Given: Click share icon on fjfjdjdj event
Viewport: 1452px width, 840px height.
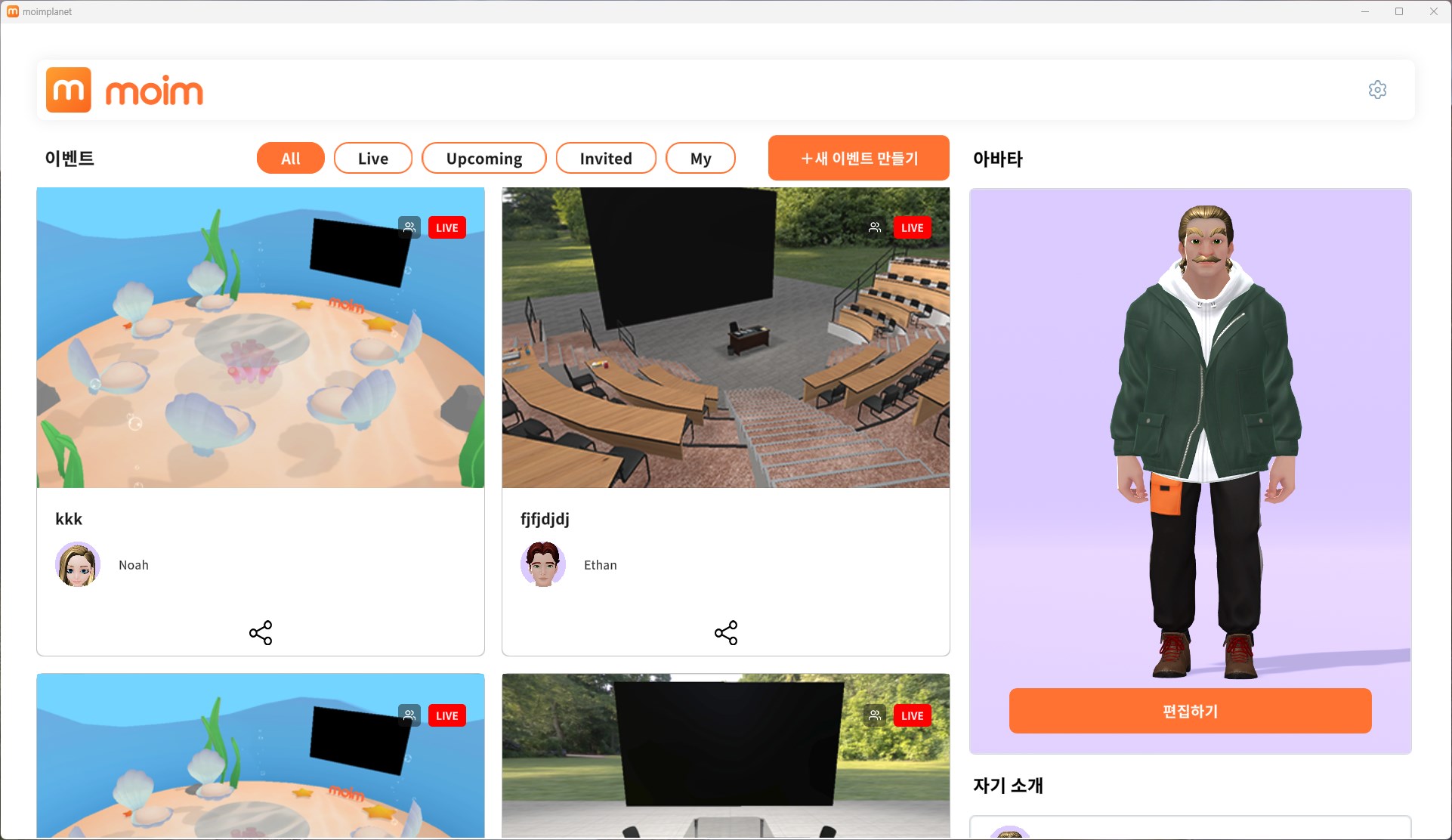Looking at the screenshot, I should tap(725, 632).
